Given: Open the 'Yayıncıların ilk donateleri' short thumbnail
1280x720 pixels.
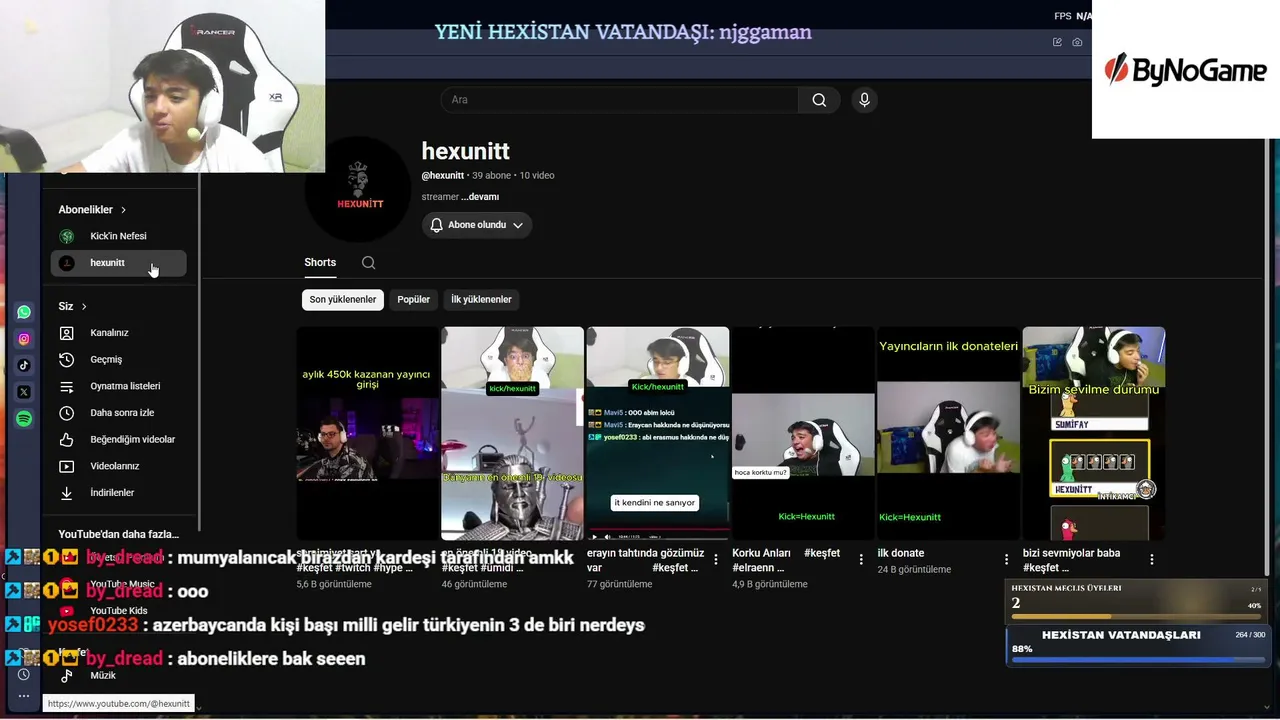Looking at the screenshot, I should (948, 433).
